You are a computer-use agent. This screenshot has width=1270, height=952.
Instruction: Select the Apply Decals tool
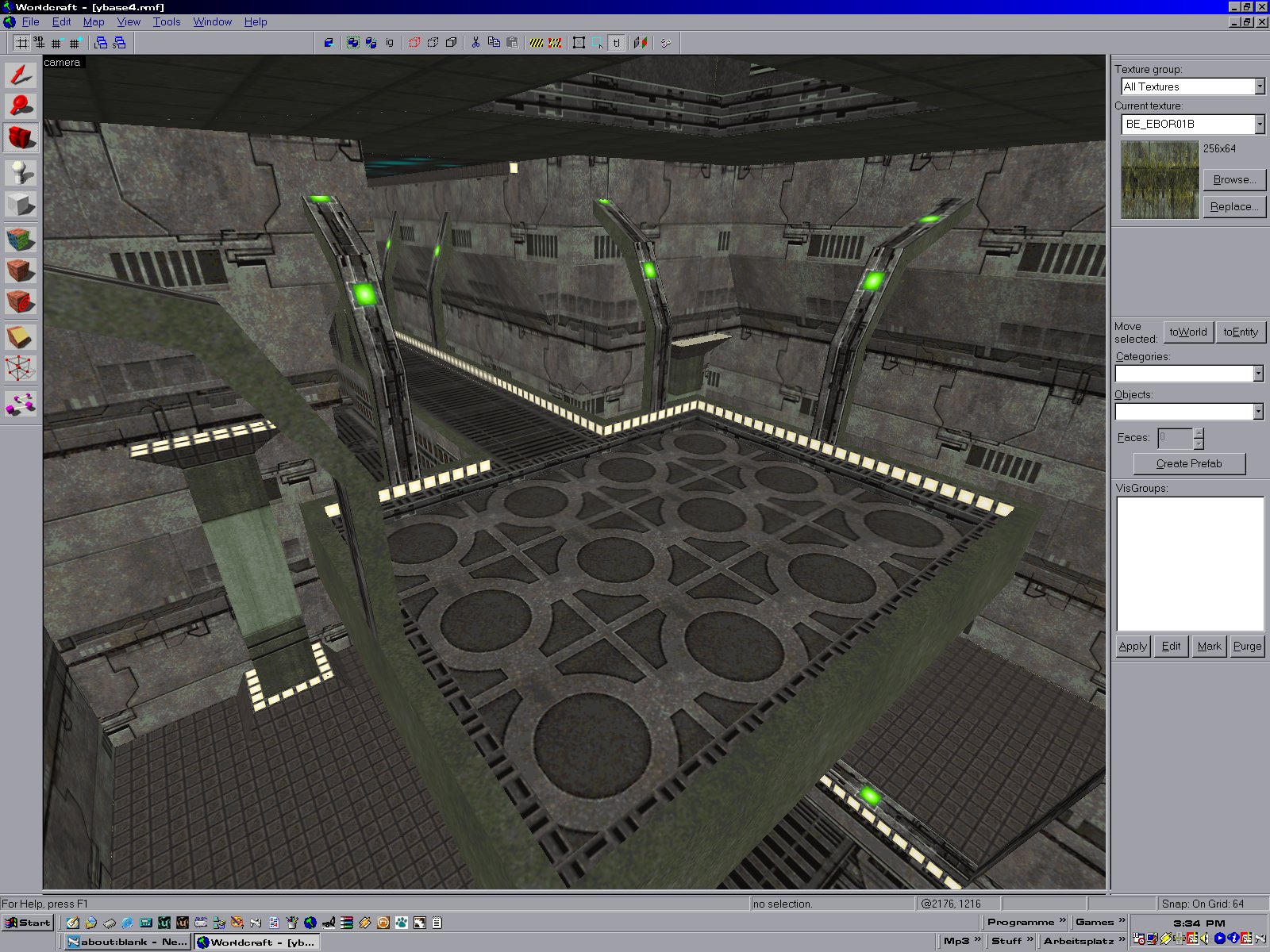[x=21, y=302]
